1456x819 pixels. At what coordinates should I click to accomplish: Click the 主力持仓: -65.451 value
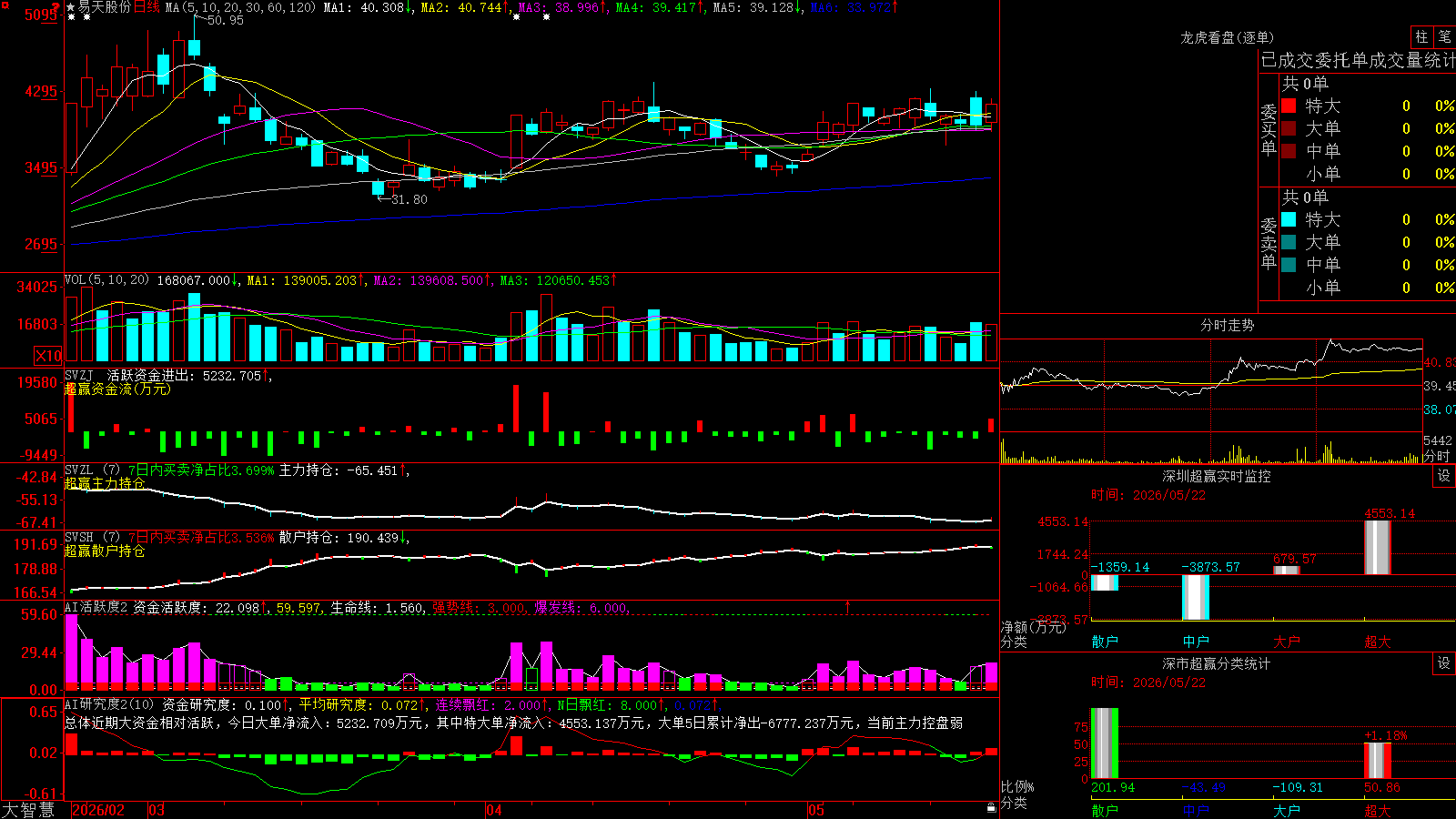pos(343,470)
